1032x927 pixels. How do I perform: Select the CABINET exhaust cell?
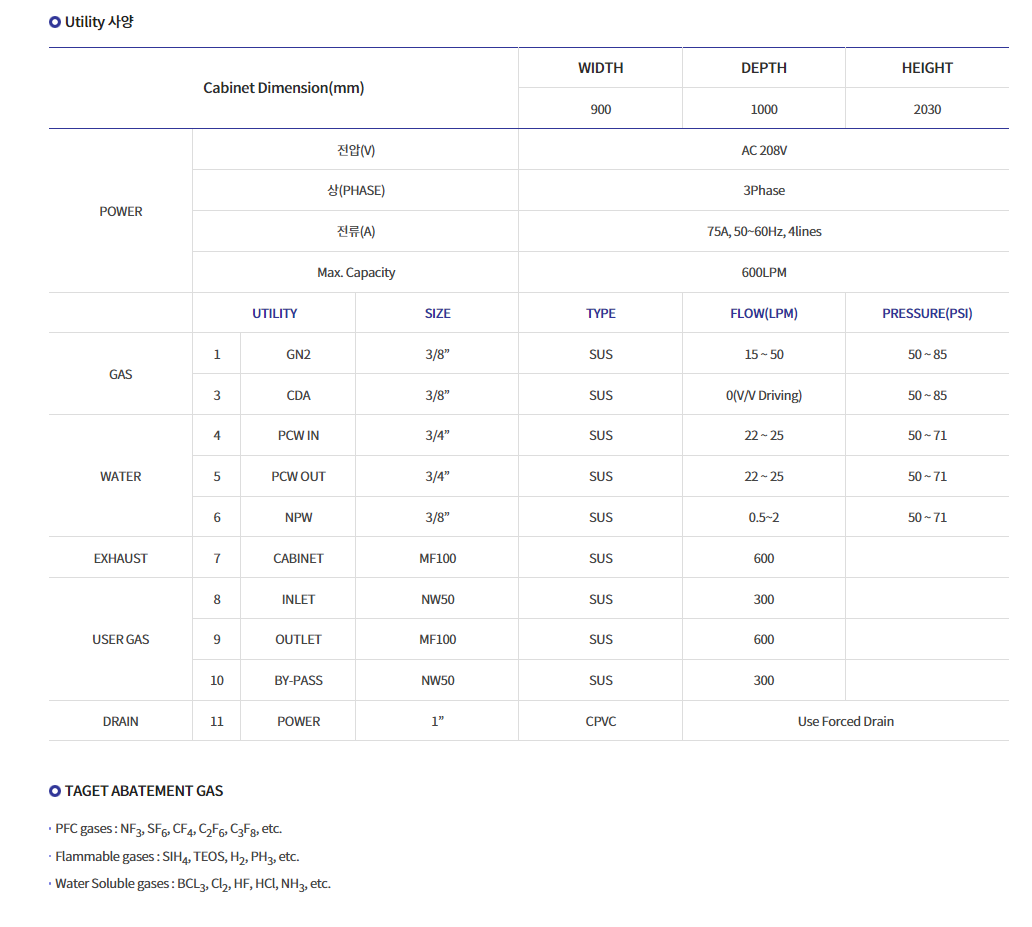(x=298, y=558)
